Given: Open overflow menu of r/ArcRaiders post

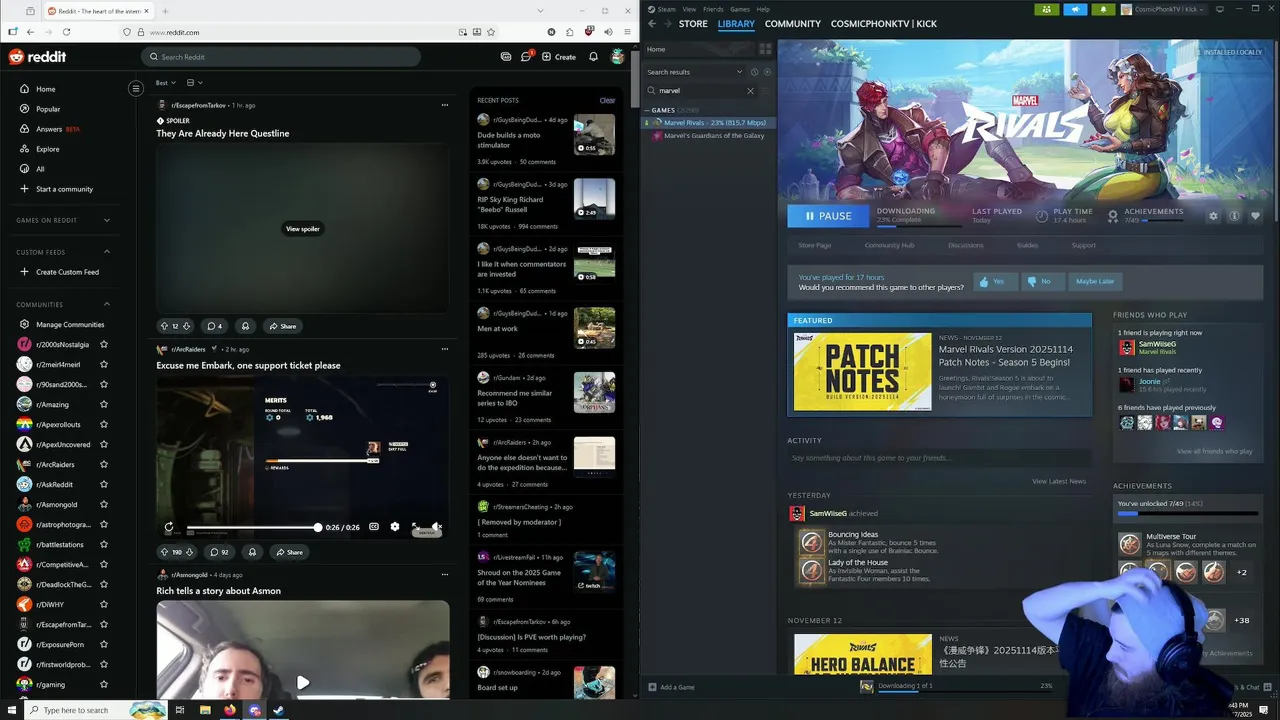Looking at the screenshot, I should [x=444, y=349].
